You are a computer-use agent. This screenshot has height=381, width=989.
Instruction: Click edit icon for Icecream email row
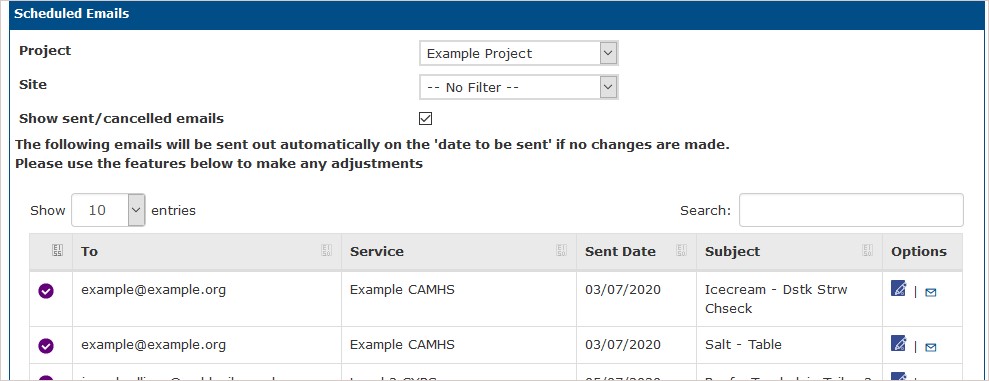[x=899, y=288]
